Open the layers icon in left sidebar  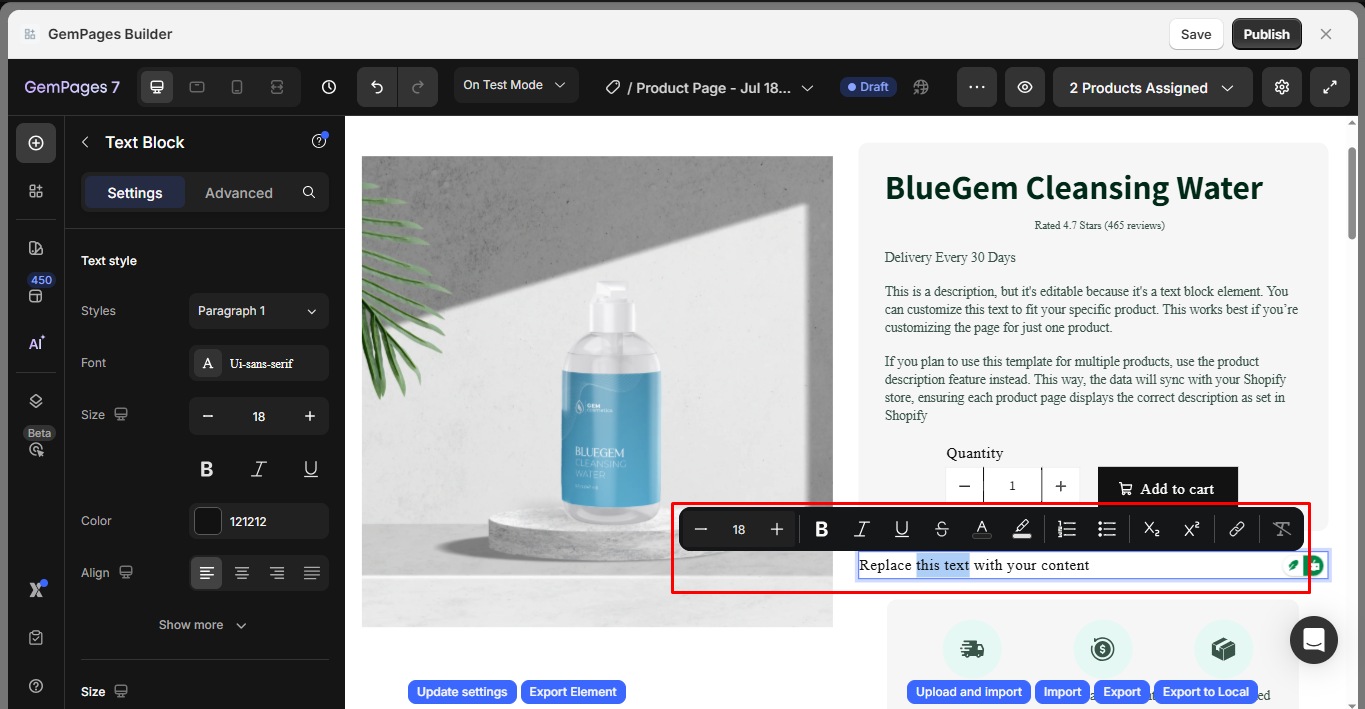(x=36, y=401)
